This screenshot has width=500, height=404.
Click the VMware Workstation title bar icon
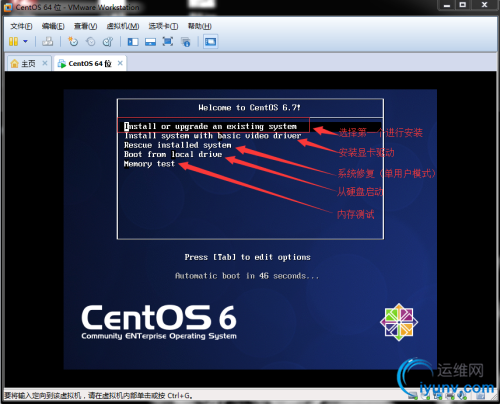click(8, 7)
